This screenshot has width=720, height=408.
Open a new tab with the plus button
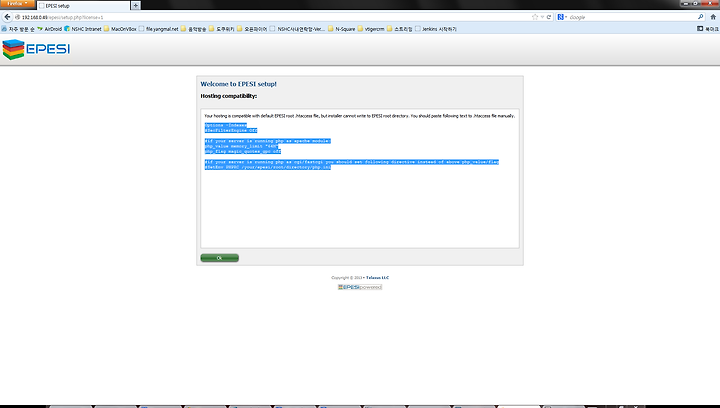pos(135,6)
